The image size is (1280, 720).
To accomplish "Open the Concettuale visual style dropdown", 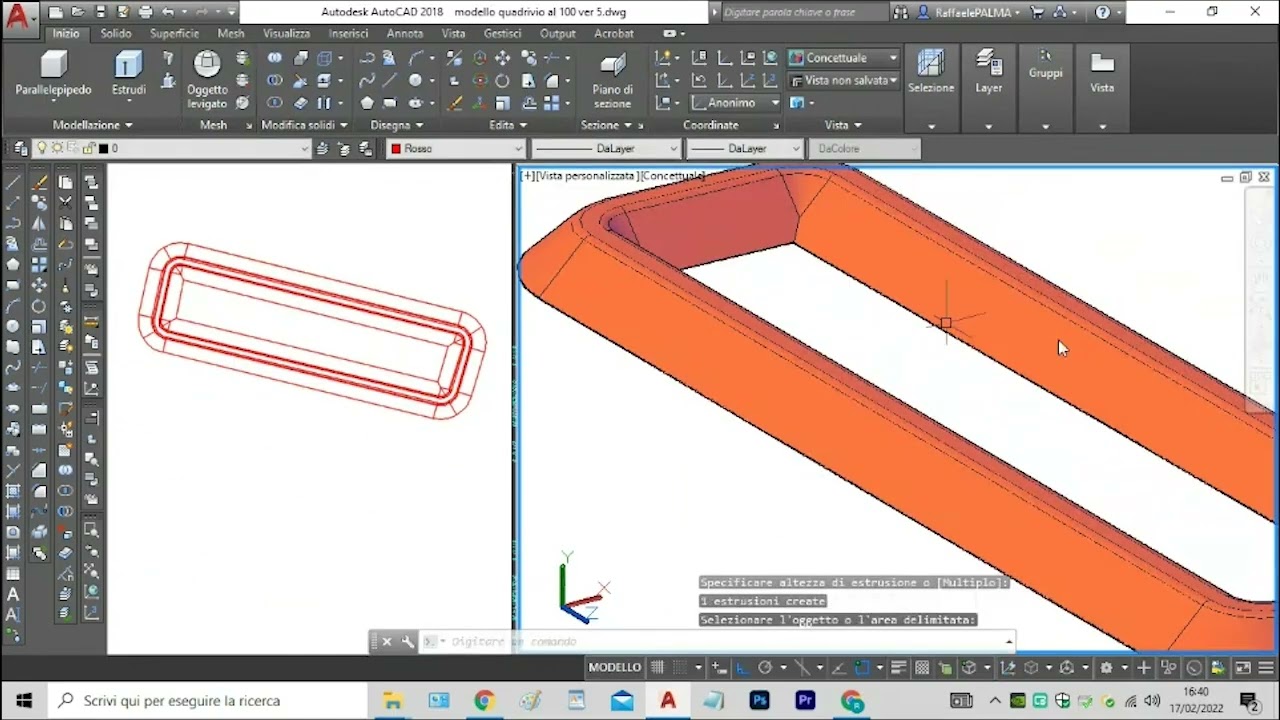I will coord(843,58).
